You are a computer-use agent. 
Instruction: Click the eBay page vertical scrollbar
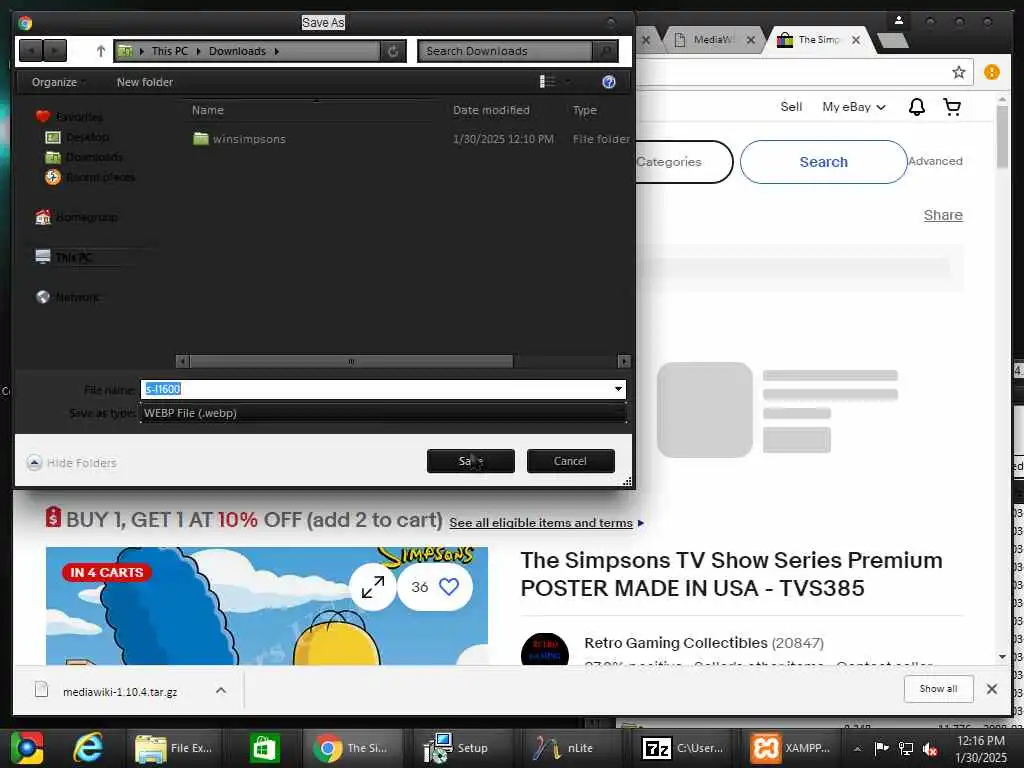[x=1002, y=138]
